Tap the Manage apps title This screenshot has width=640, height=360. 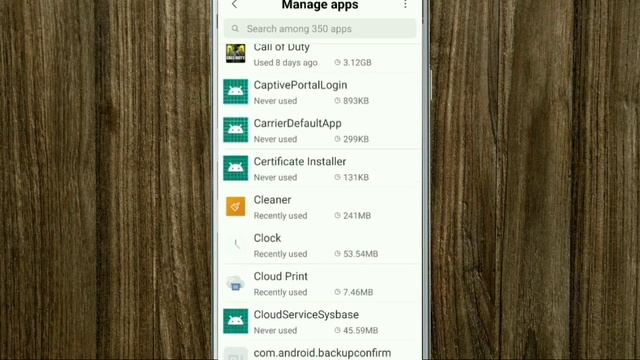coord(320,5)
